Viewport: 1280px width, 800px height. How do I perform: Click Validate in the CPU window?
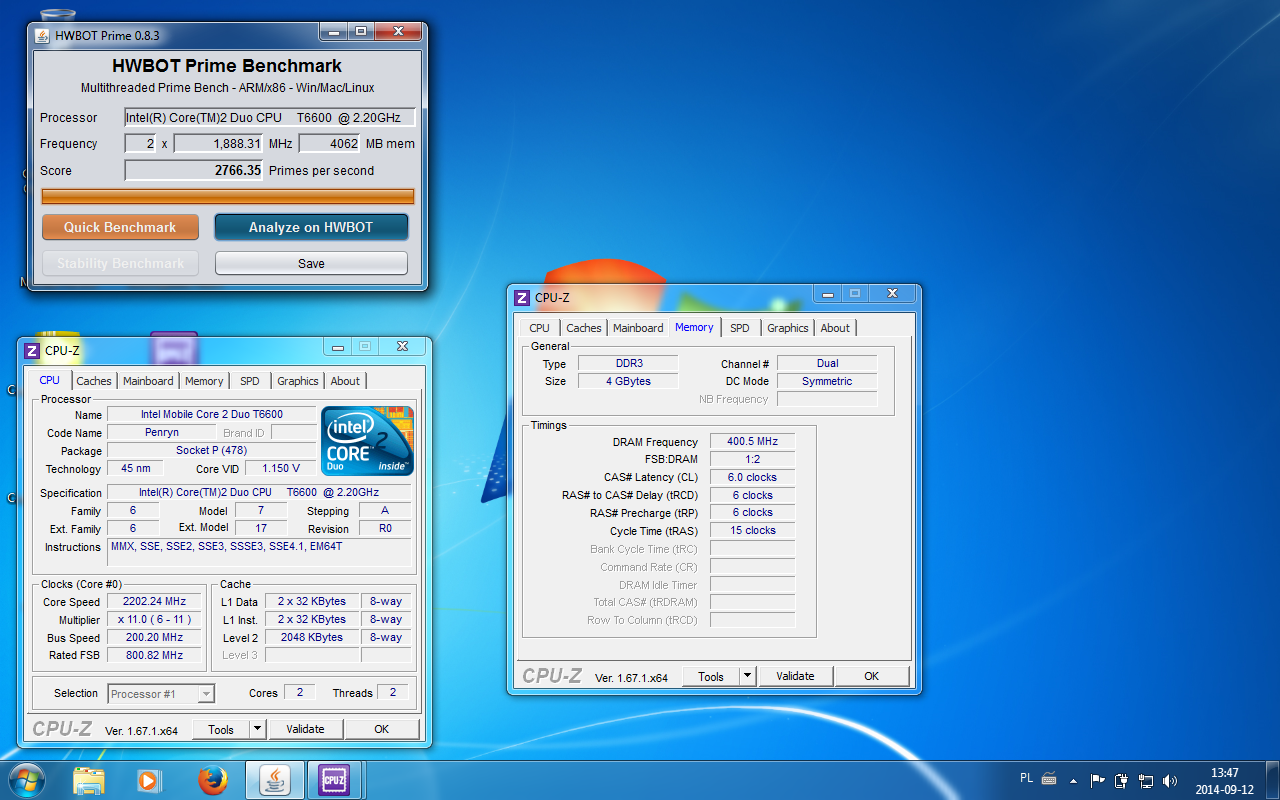[x=305, y=729]
